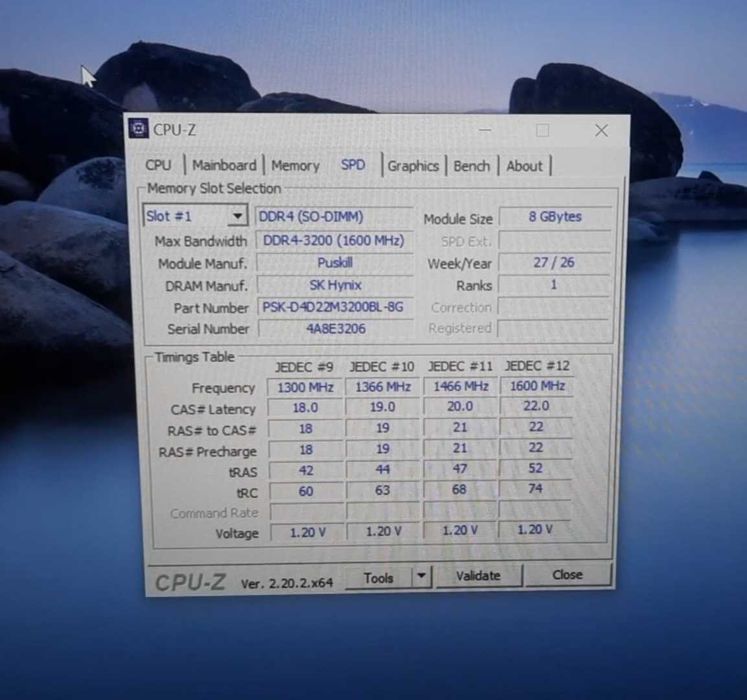This screenshot has width=747, height=700.
Task: Open the Memory tab
Action: 295,166
